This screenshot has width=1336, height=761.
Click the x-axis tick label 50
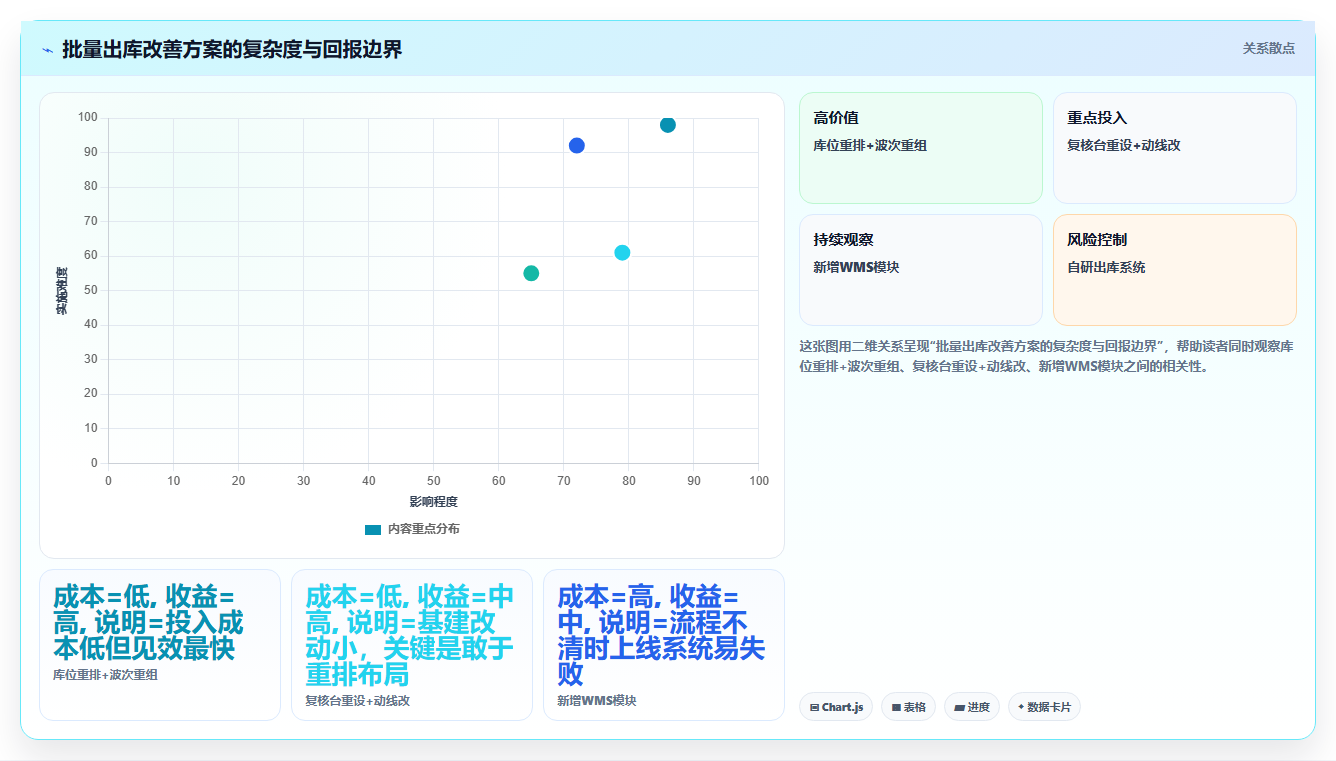(434, 481)
